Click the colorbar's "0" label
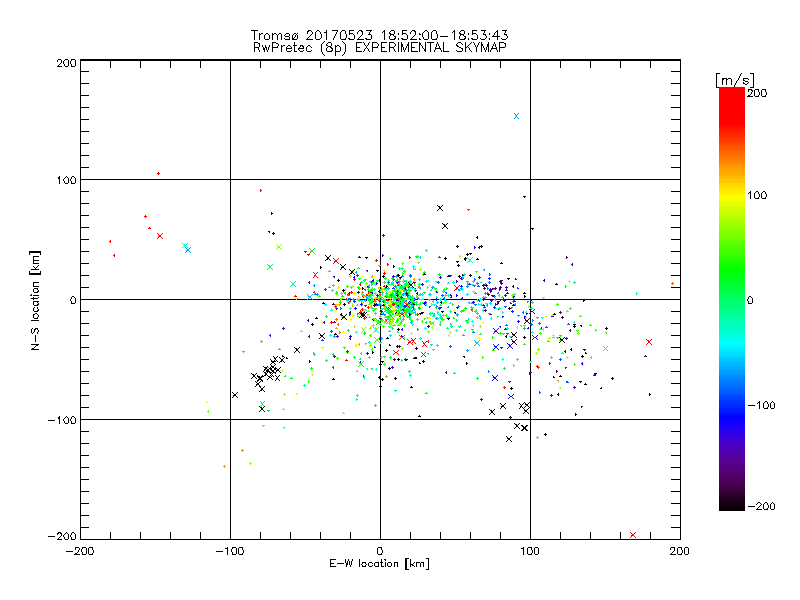The width and height of the screenshot is (800, 600). [x=750, y=300]
